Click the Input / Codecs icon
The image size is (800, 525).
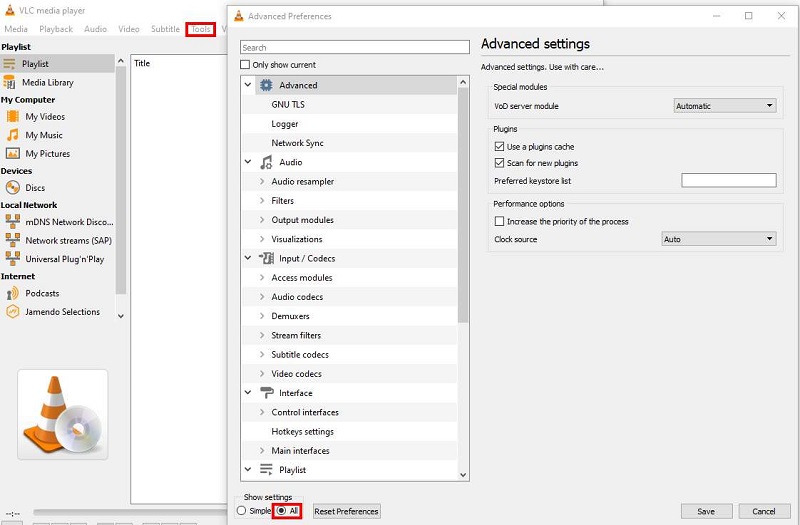[x=266, y=258]
